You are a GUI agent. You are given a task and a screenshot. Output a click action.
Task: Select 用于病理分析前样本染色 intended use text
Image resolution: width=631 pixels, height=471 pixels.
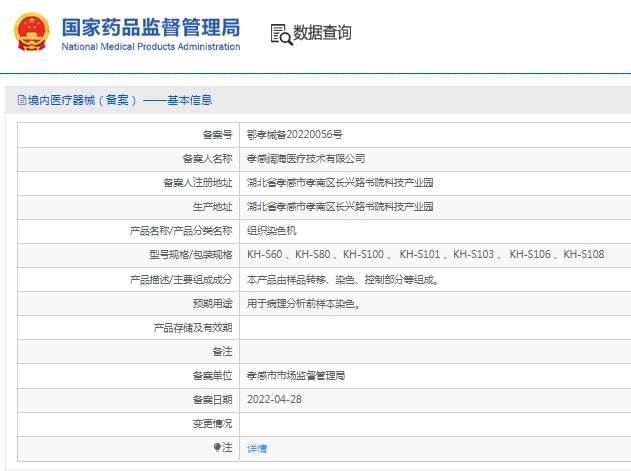pos(303,304)
